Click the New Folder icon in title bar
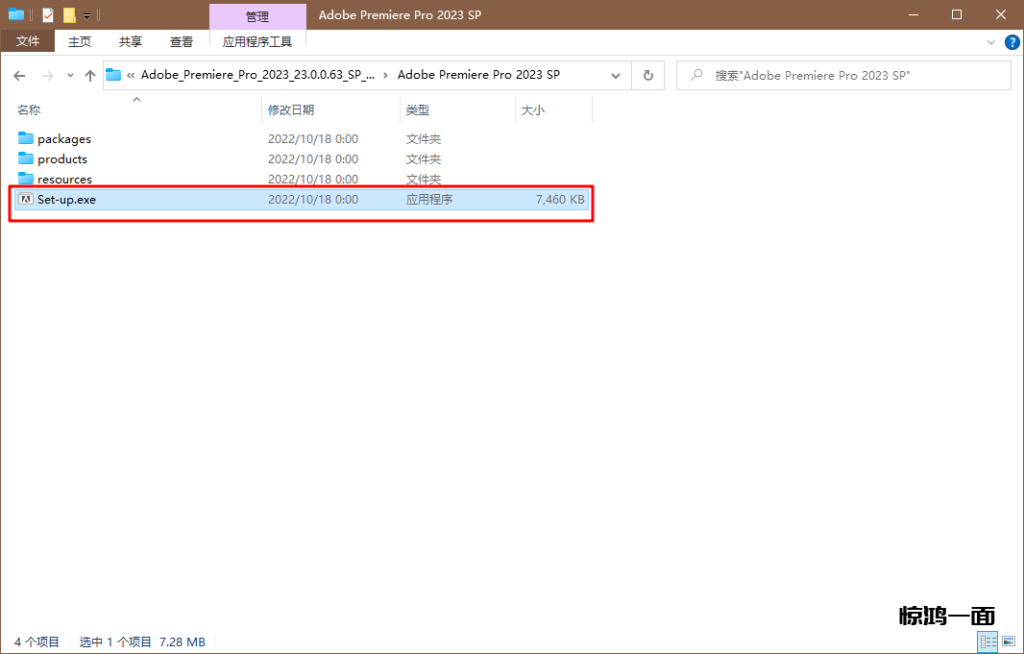Viewport: 1024px width, 654px height. pos(69,15)
